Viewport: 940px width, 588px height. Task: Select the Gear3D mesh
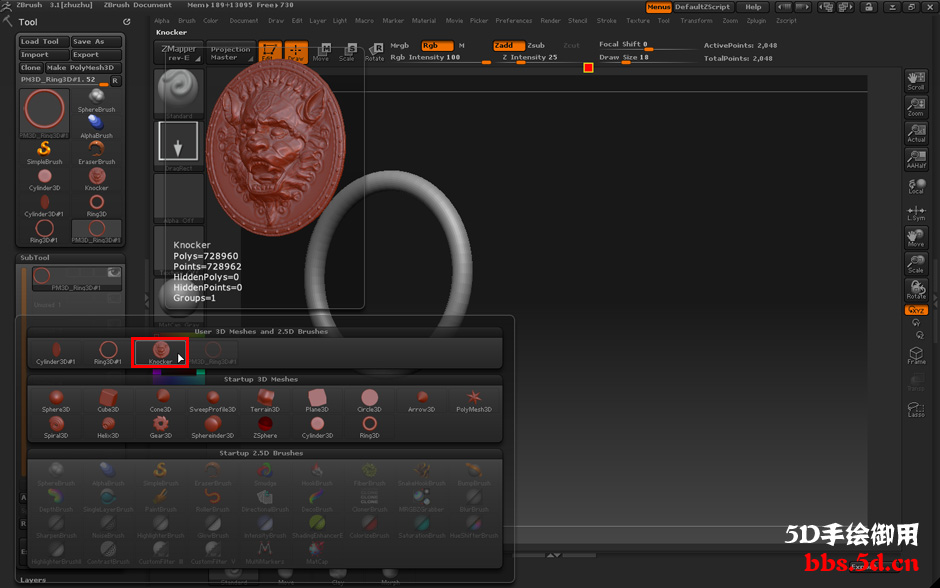[161, 427]
